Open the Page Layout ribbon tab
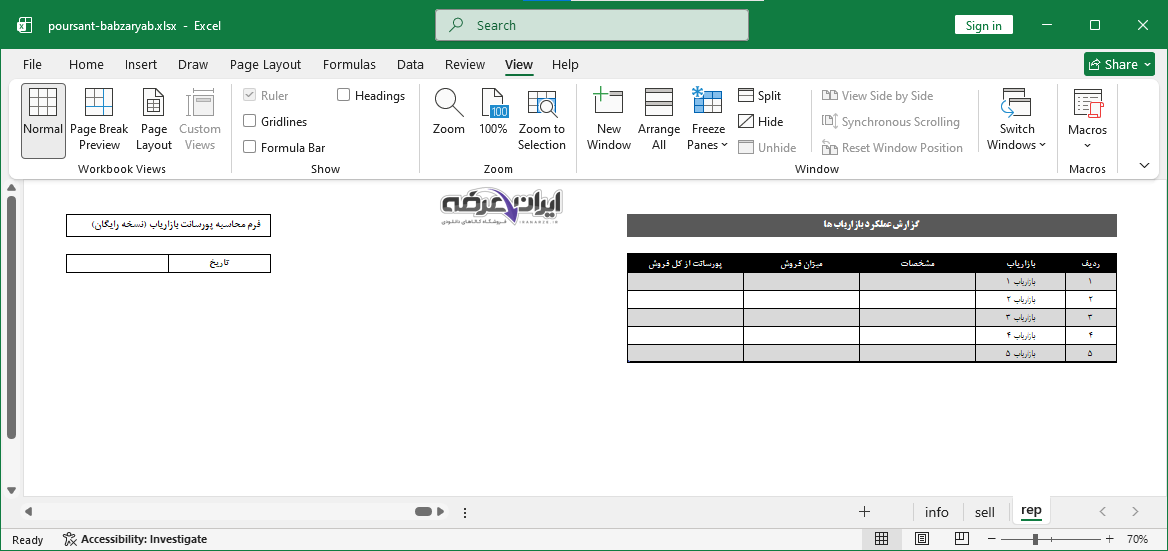Viewport: 1168px width, 551px height. [x=265, y=65]
